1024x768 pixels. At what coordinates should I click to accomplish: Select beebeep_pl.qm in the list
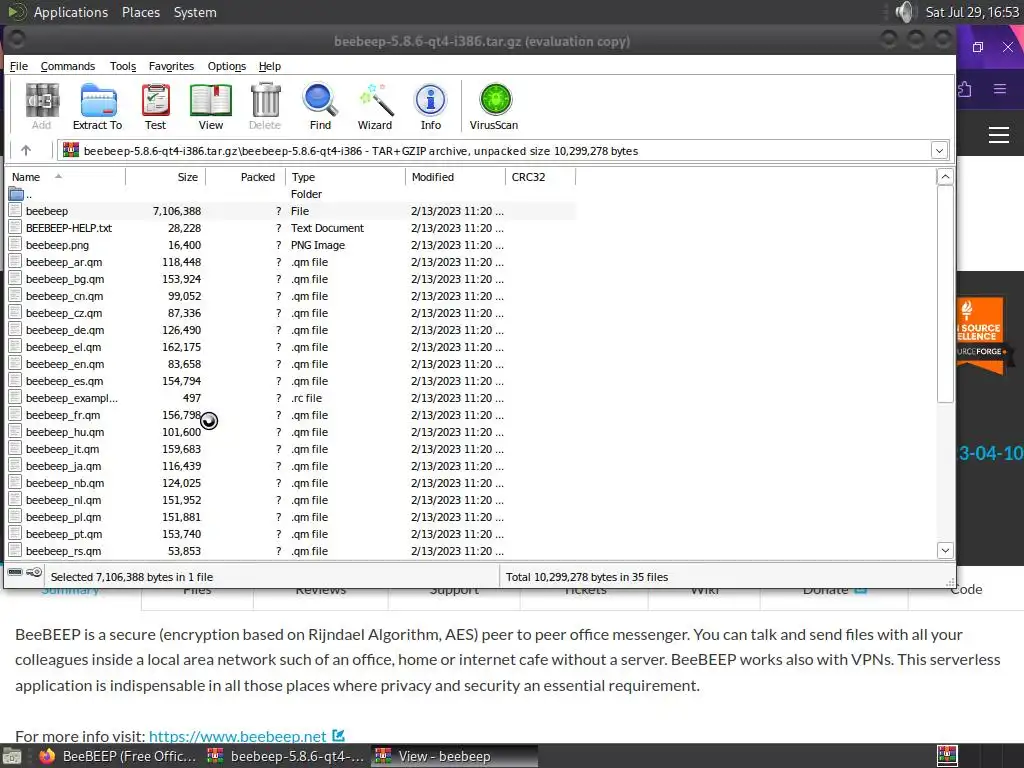pos(291,517)
